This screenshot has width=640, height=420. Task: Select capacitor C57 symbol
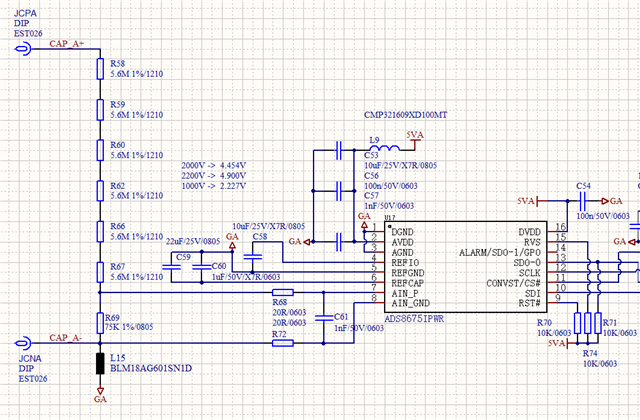[339, 242]
